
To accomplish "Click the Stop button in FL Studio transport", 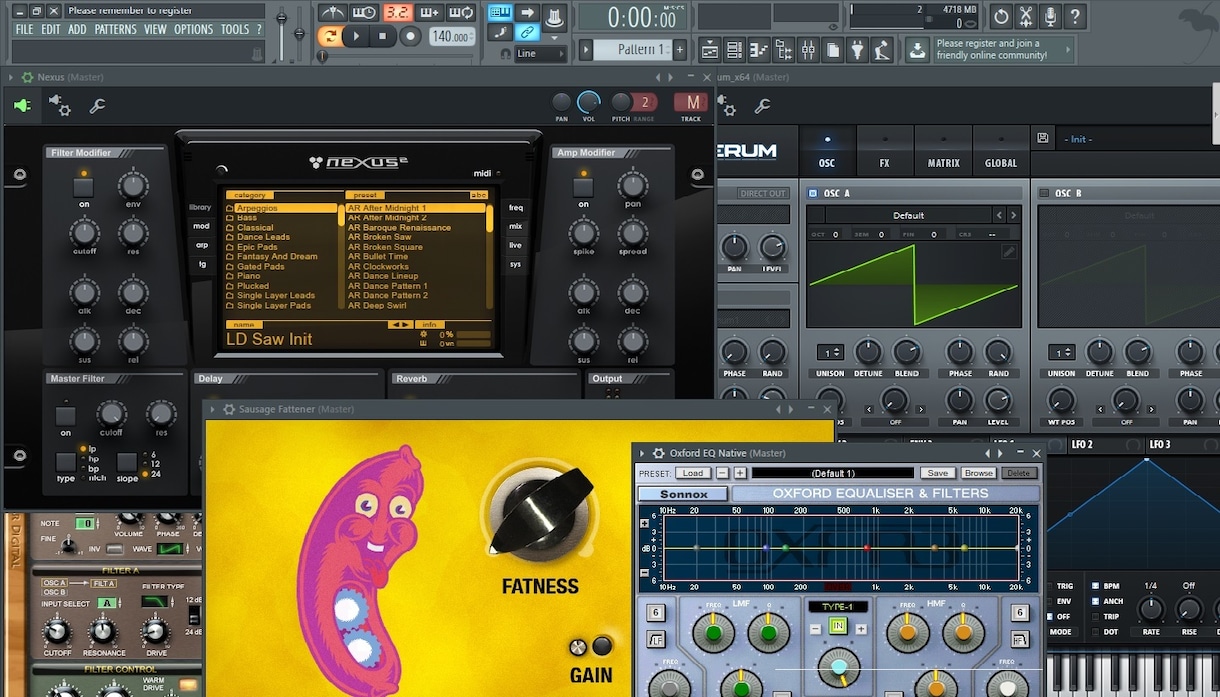I will (x=382, y=36).
